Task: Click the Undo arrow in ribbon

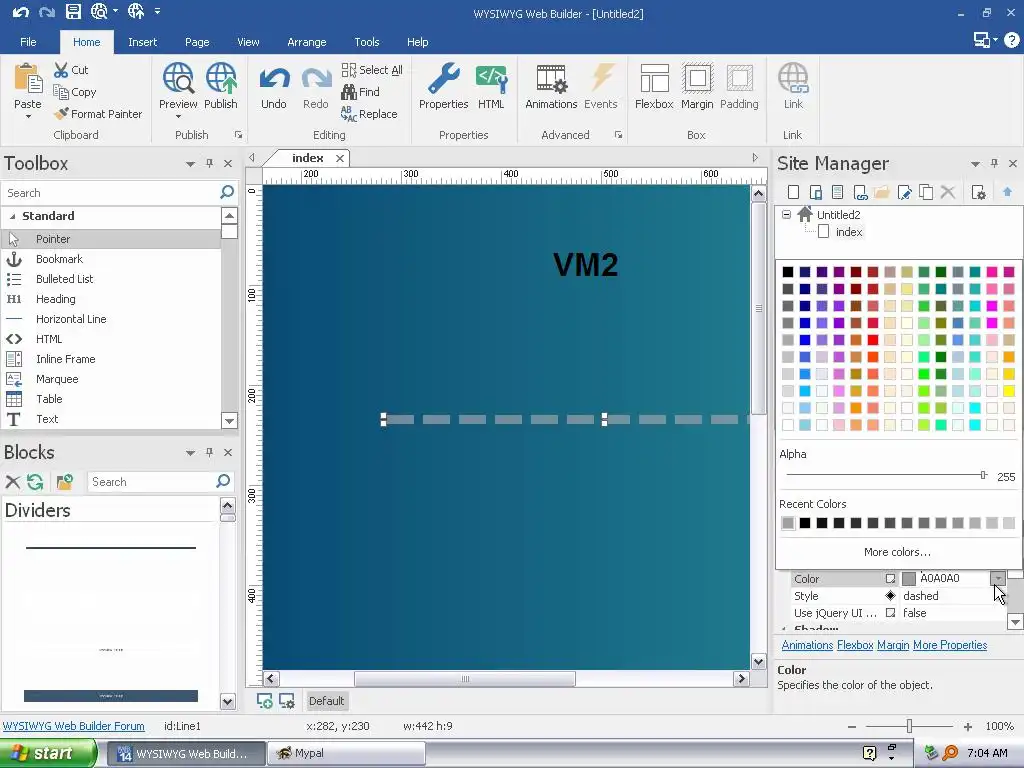Action: (274, 80)
